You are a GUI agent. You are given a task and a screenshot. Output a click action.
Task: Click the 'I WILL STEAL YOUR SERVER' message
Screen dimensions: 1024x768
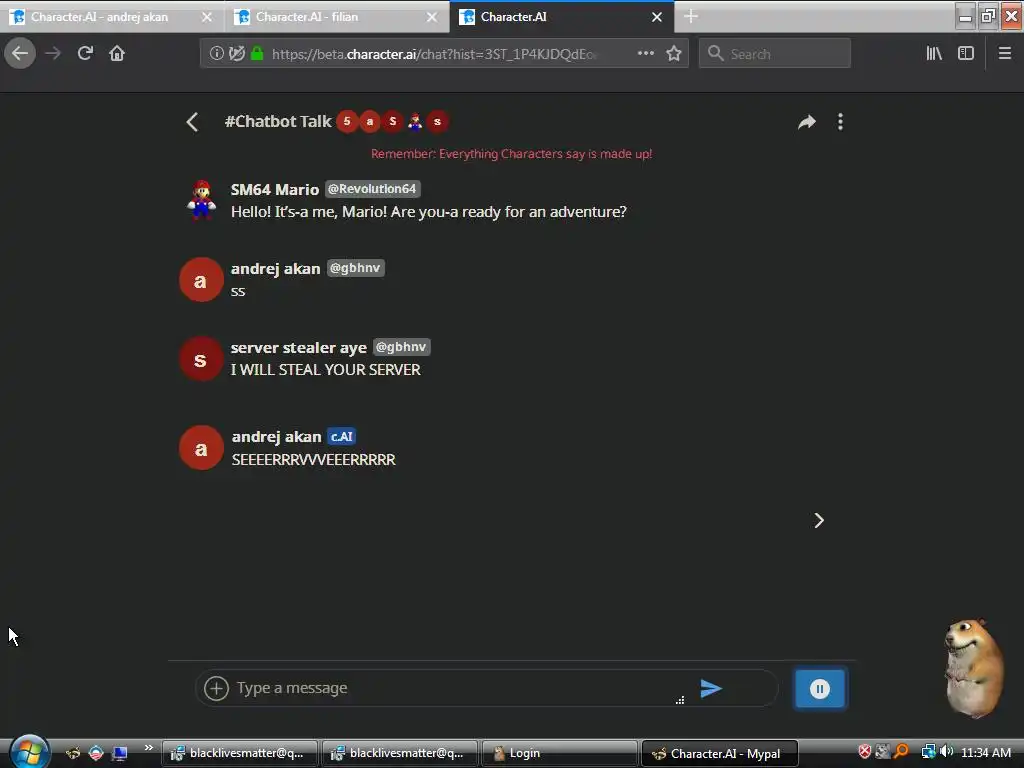(325, 370)
